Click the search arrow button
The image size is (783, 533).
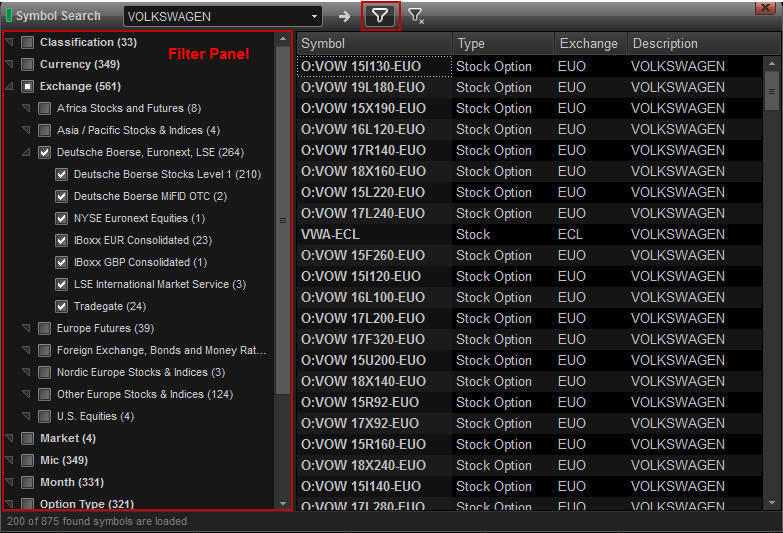click(x=344, y=16)
